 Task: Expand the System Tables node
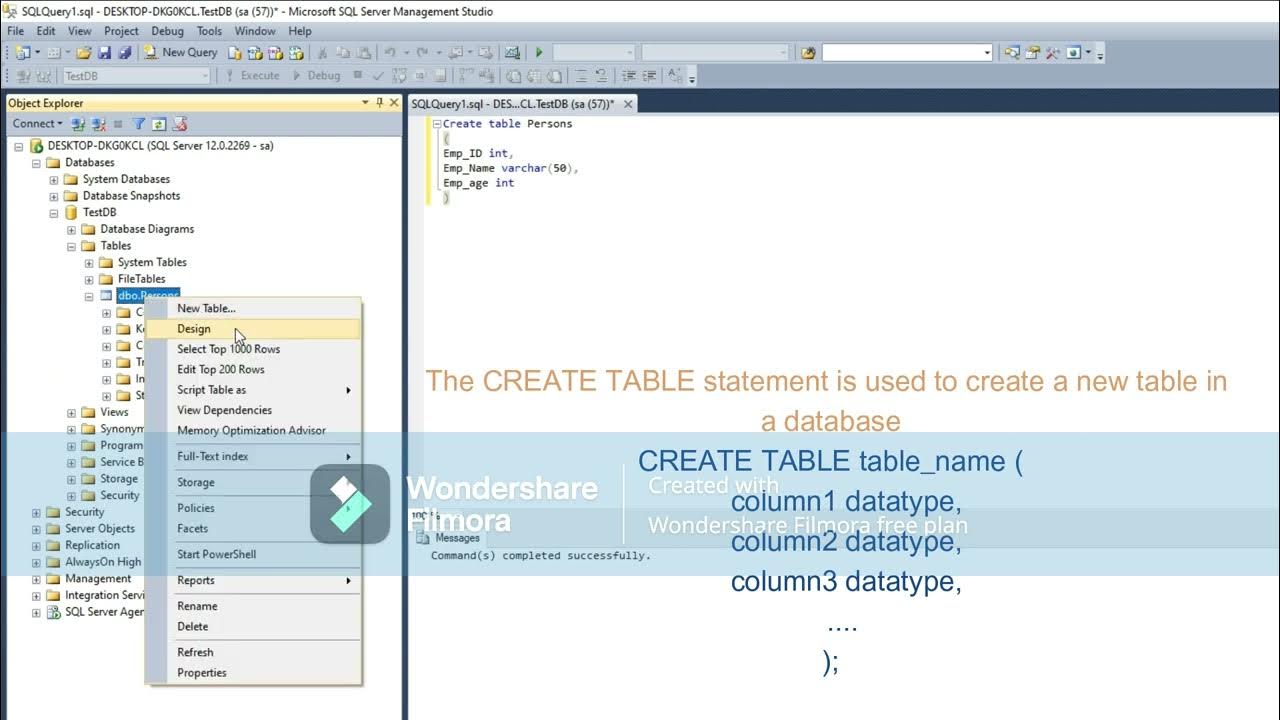[x=89, y=263]
